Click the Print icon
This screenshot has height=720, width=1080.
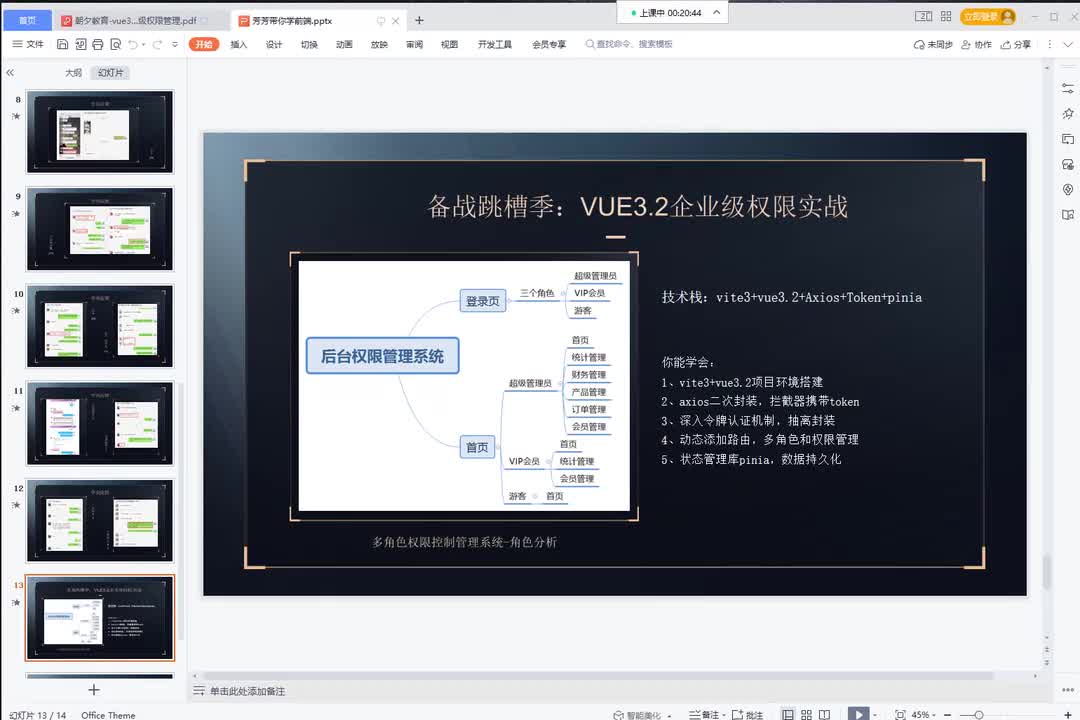click(x=98, y=44)
